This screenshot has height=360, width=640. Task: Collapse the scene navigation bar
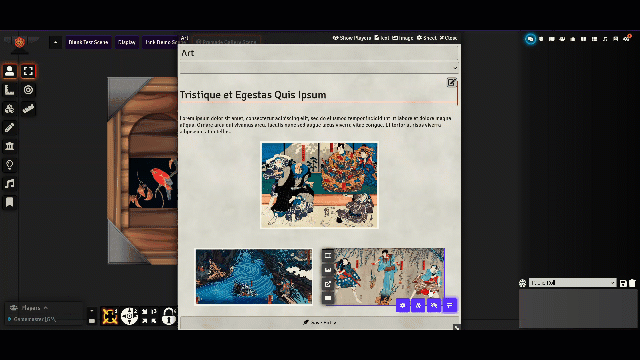pyautogui.click(x=56, y=42)
